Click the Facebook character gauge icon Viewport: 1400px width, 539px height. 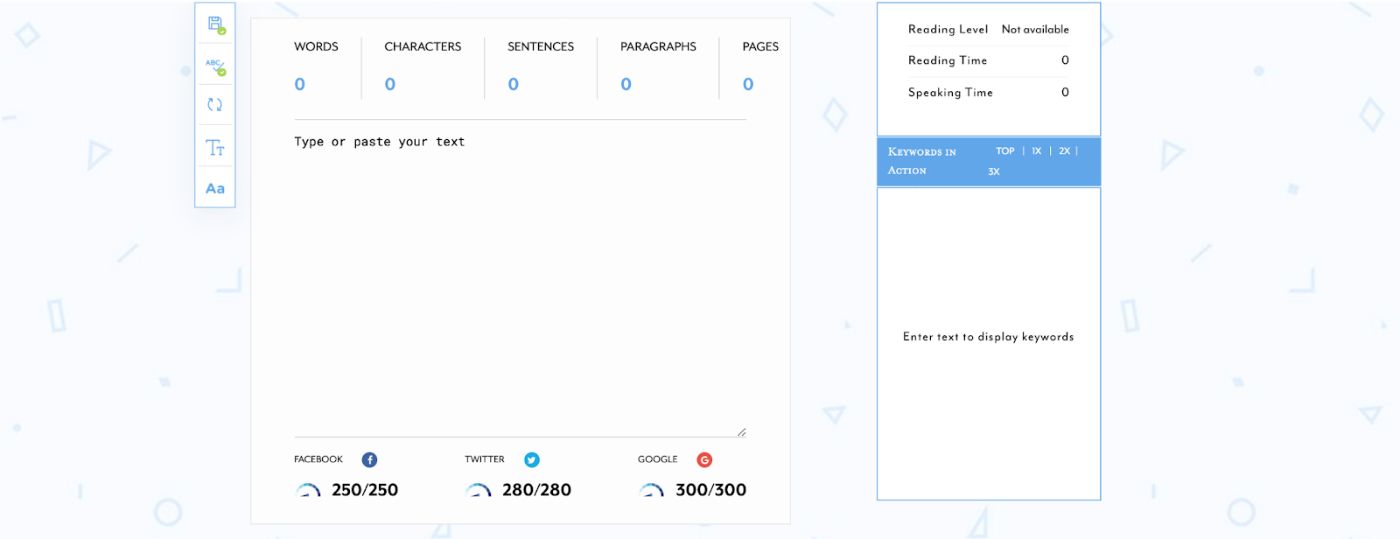coord(308,490)
